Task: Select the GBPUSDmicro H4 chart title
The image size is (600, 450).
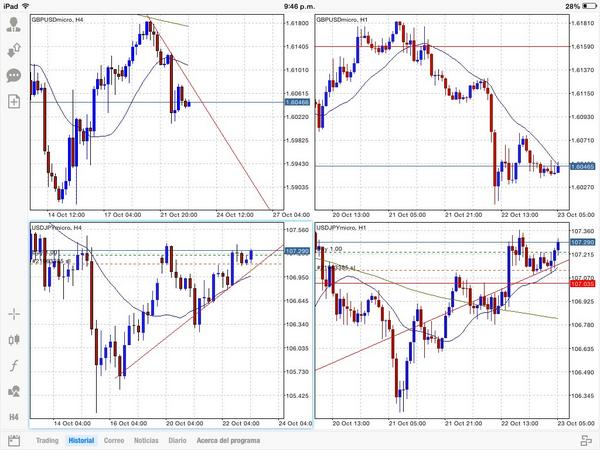Action: point(57,19)
